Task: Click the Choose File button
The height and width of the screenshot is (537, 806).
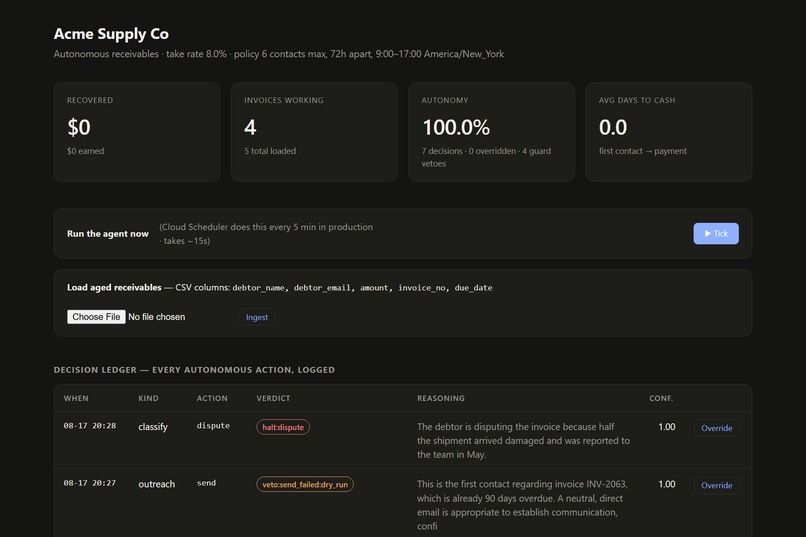Action: tap(96, 317)
